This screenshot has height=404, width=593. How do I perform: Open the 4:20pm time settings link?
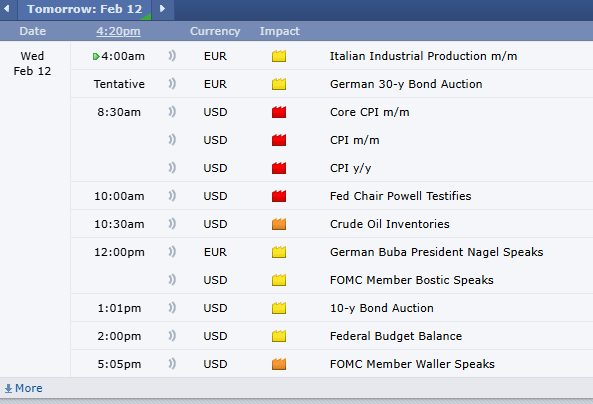pyautogui.click(x=118, y=31)
